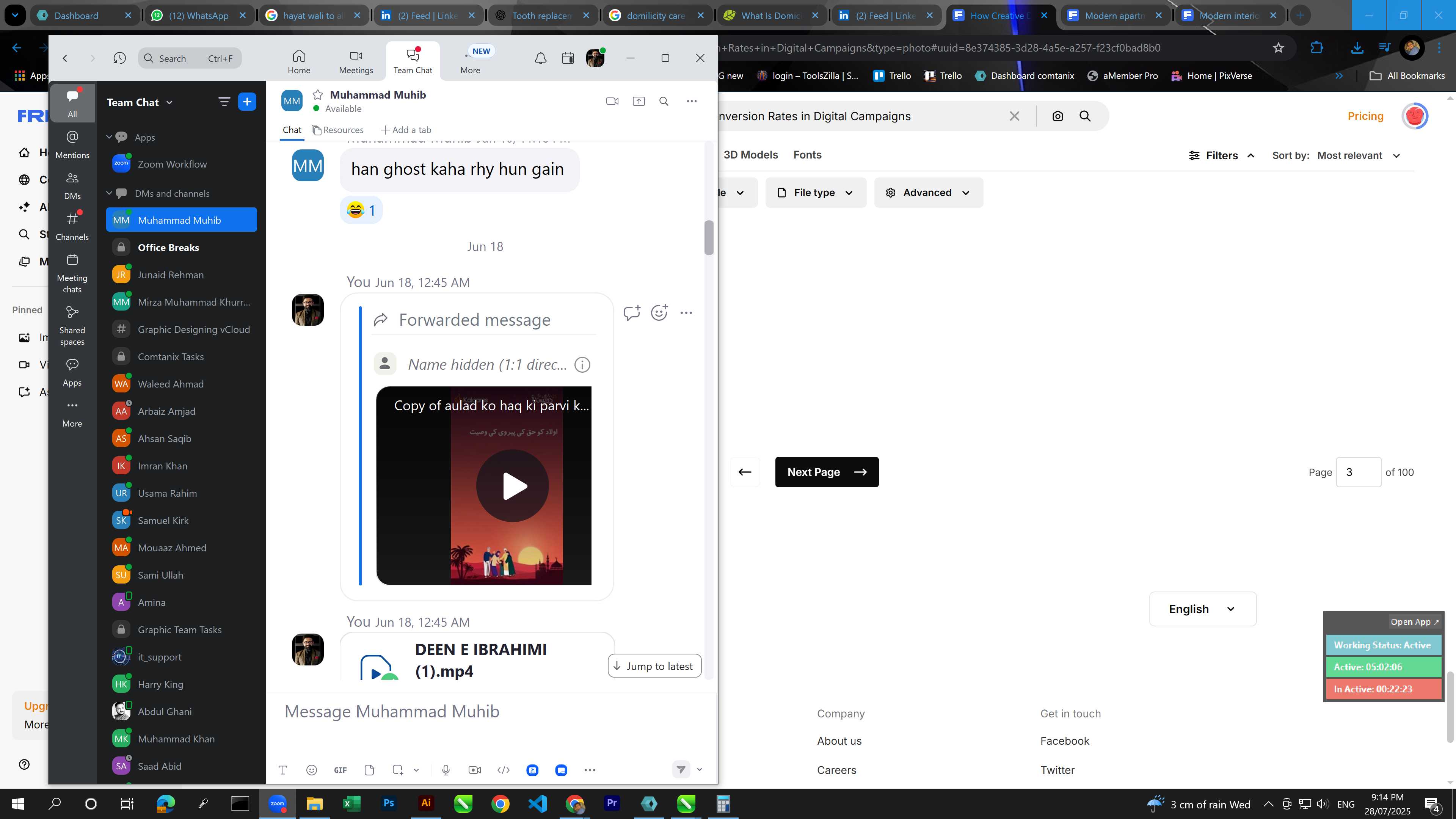Open English language dropdown
The image size is (1456, 819).
(1203, 609)
